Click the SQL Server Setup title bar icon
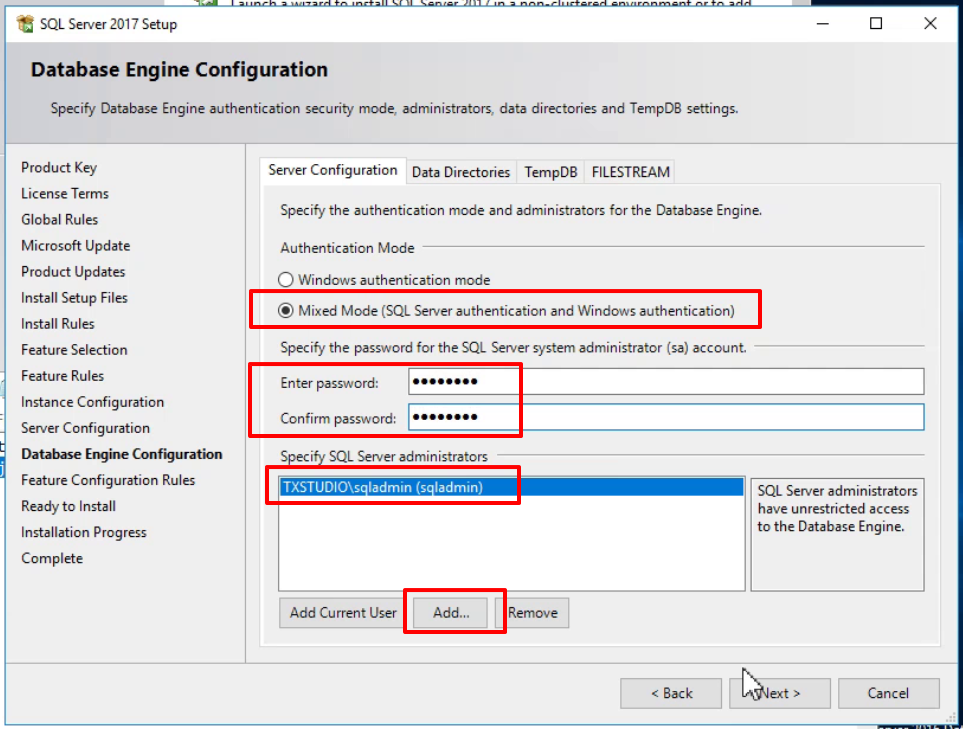This screenshot has height=729, width=963. [x=25, y=24]
